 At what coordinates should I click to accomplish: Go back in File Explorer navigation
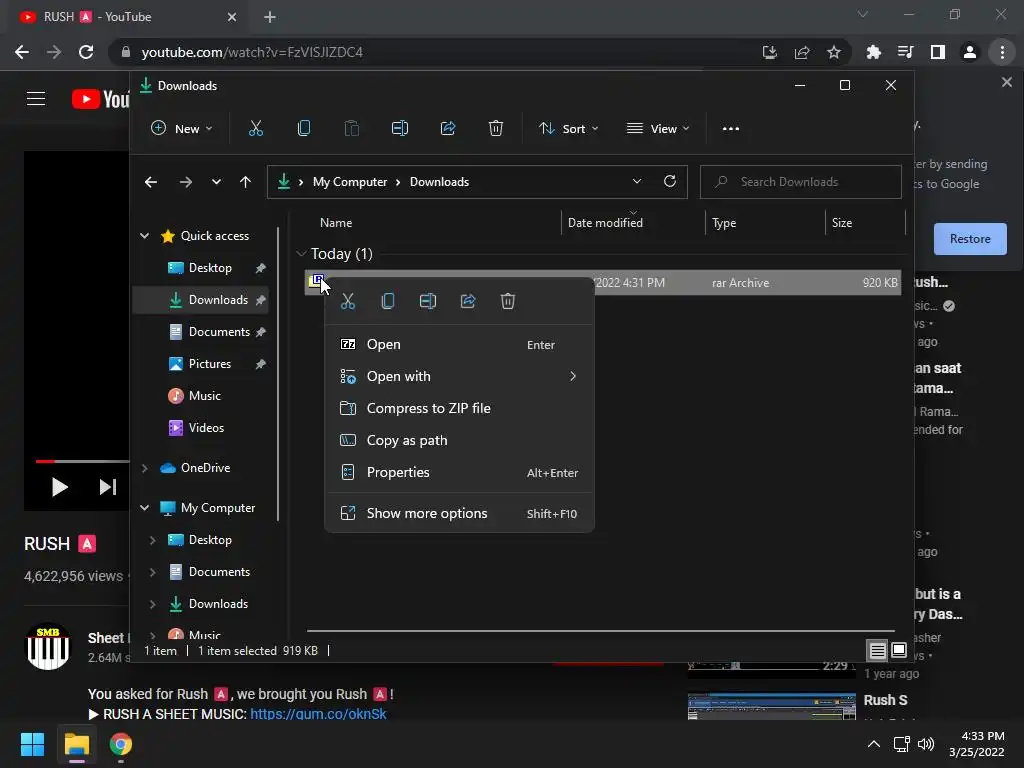click(151, 182)
